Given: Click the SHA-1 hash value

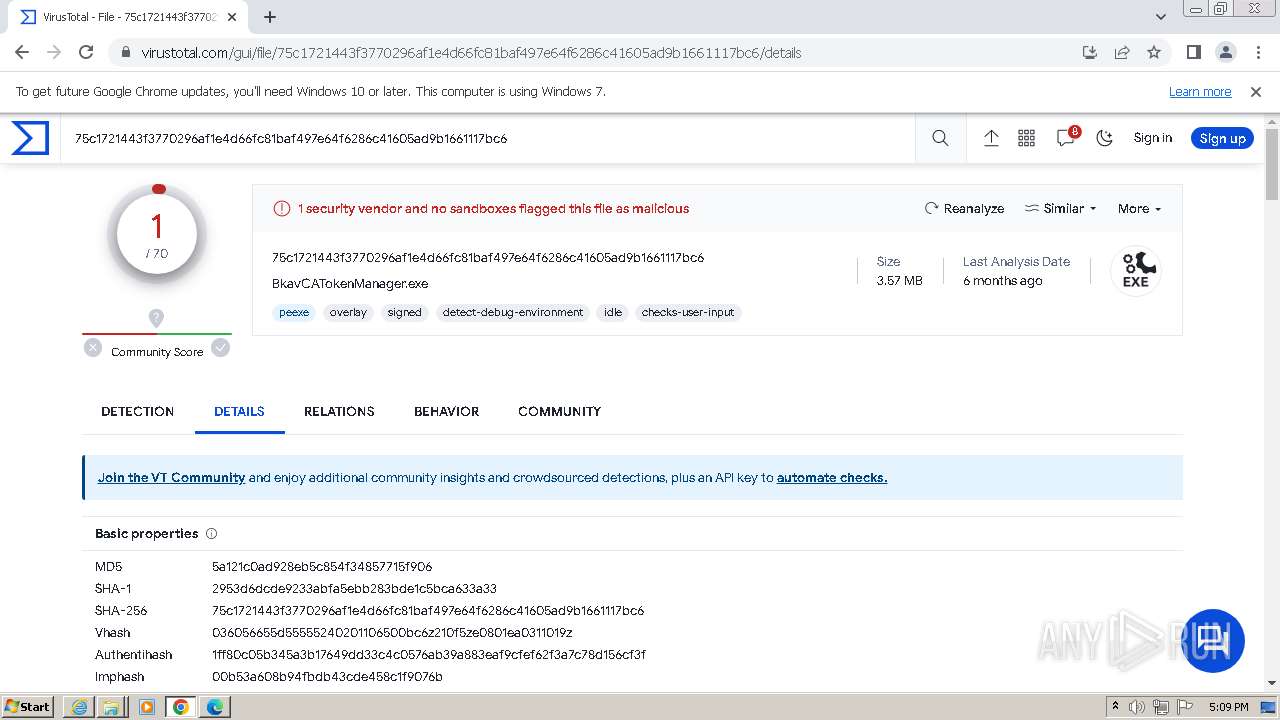Looking at the screenshot, I should coord(354,589).
